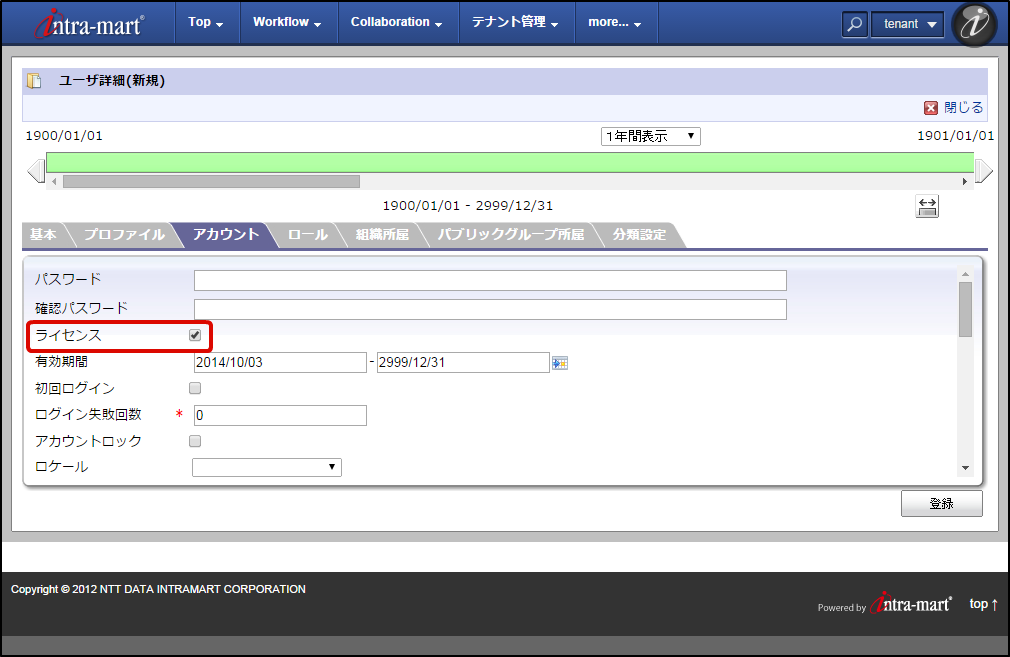Open the calendar picker beside the 有効期間 end date
The width and height of the screenshot is (1010, 657).
560,363
